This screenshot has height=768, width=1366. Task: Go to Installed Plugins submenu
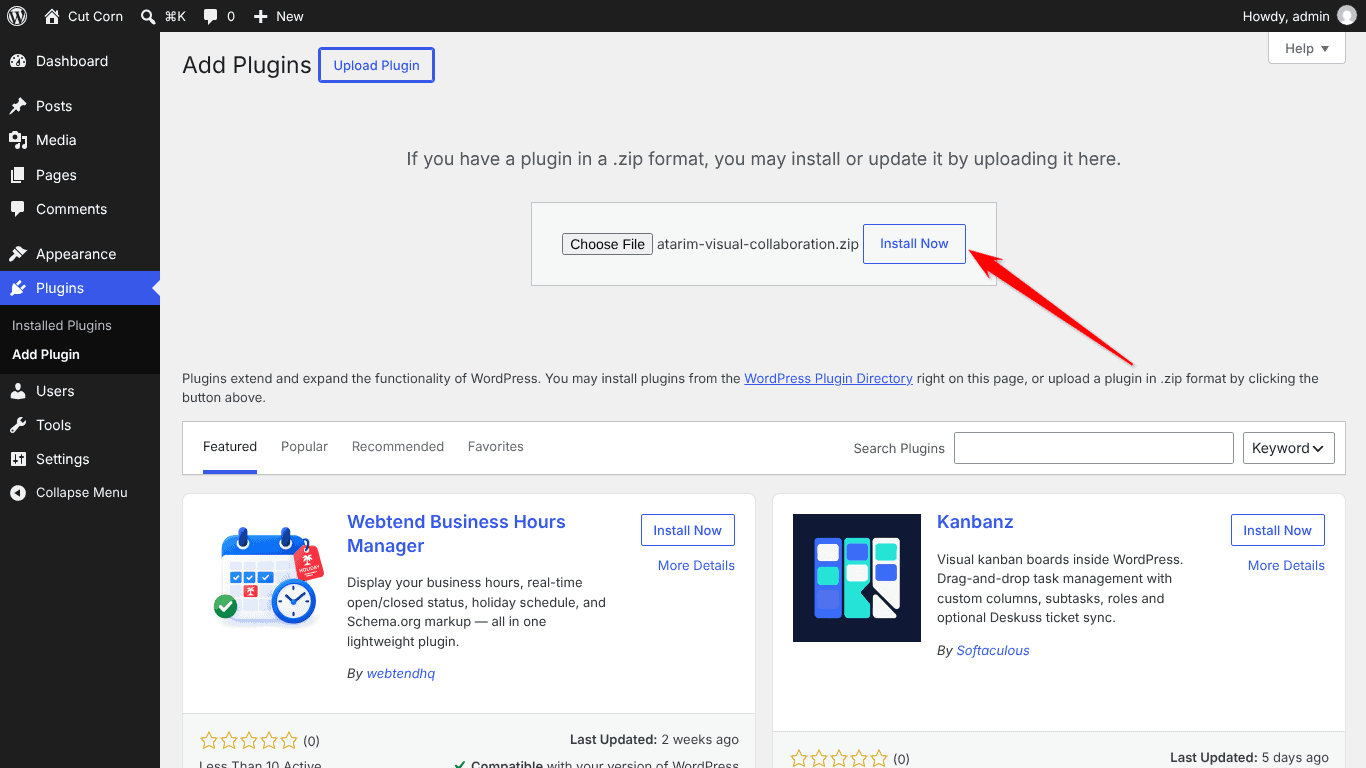(62, 326)
